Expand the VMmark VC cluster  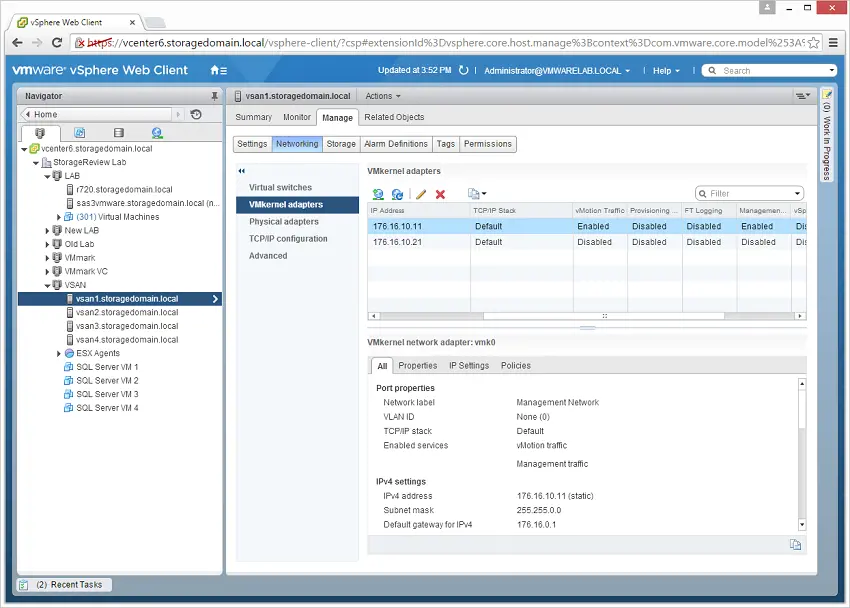tap(47, 271)
